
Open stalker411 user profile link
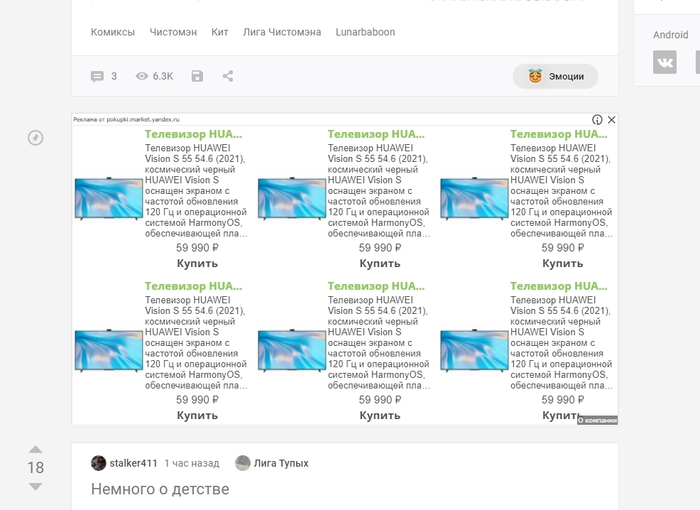click(133, 463)
